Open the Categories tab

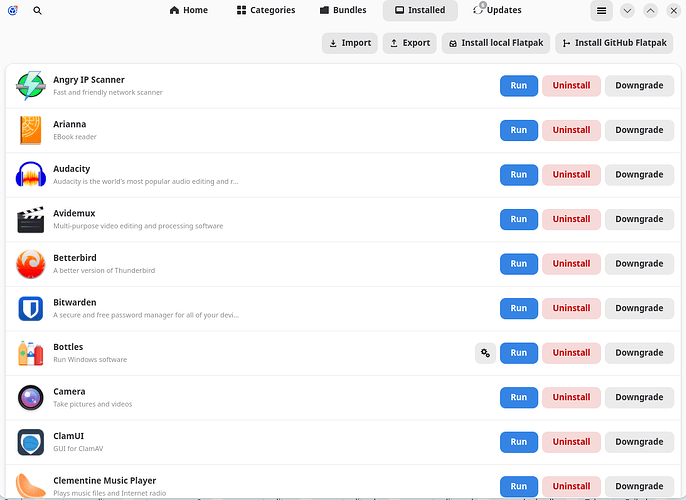[266, 10]
